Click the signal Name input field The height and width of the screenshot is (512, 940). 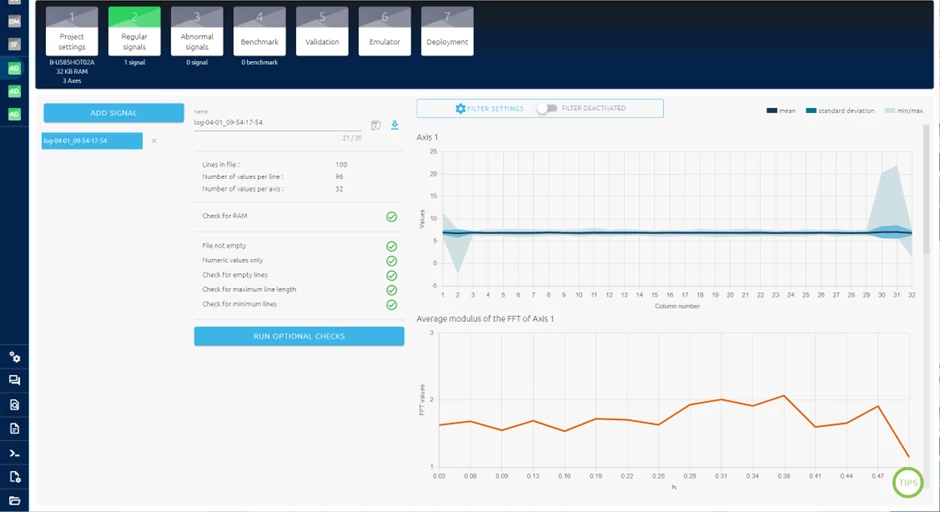pos(278,122)
